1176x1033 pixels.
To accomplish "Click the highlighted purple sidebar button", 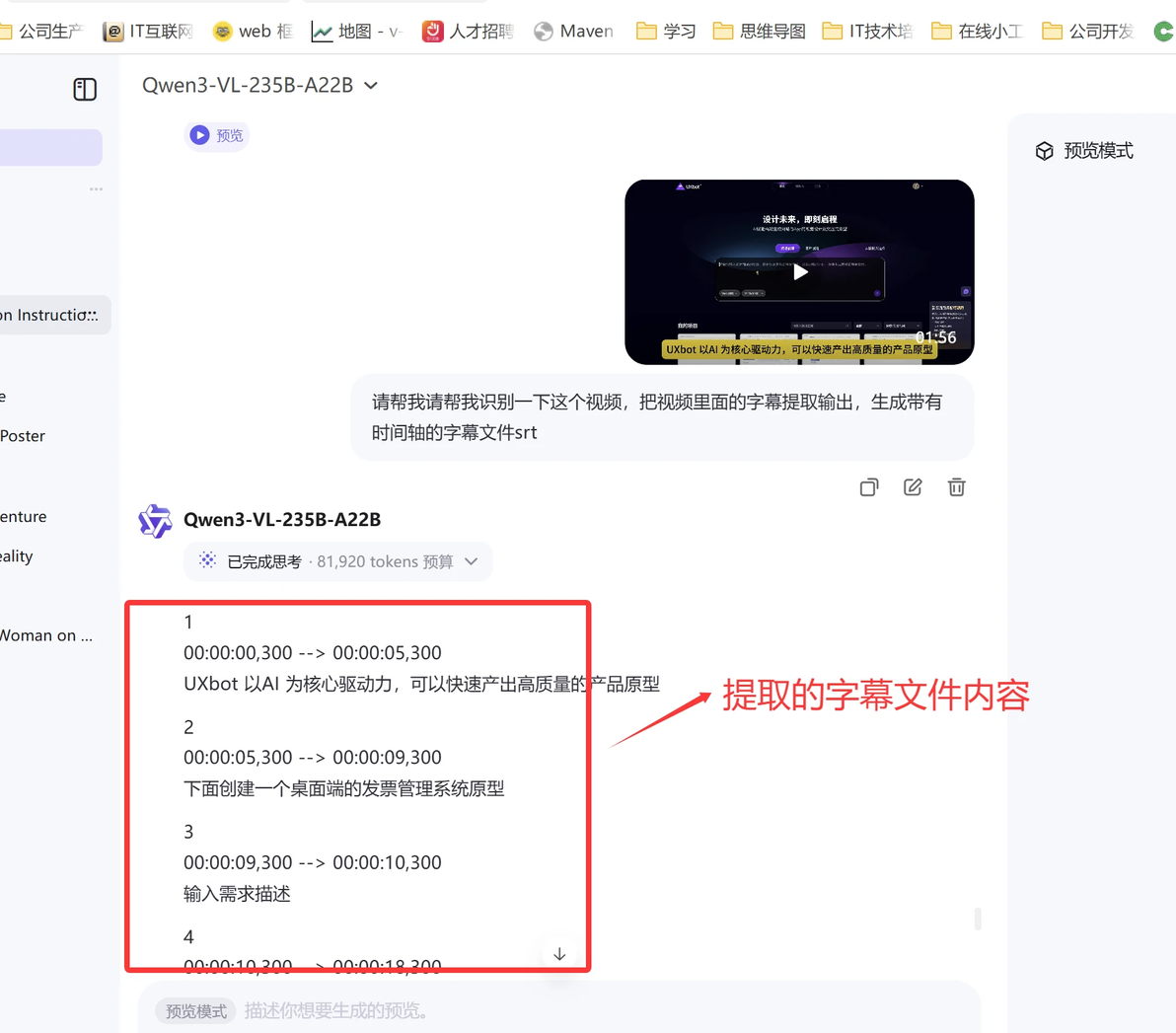I will click(x=51, y=147).
